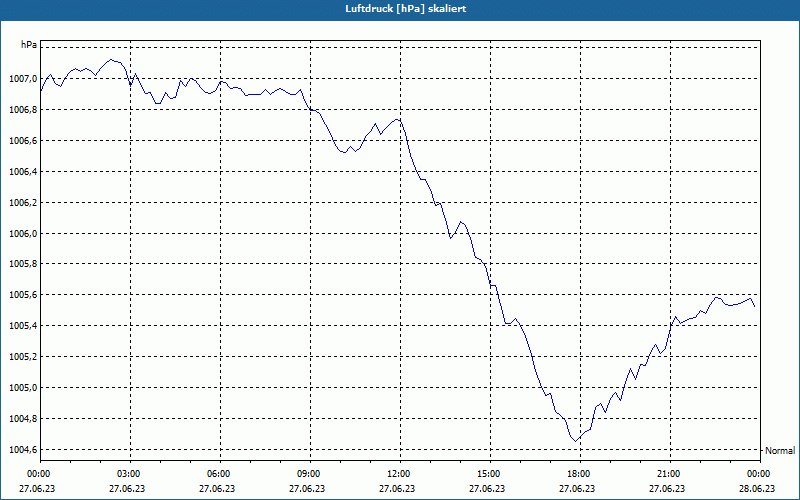The image size is (800, 500).
Task: Select the 1006,2 y-axis value
Action: pyautogui.click(x=23, y=203)
